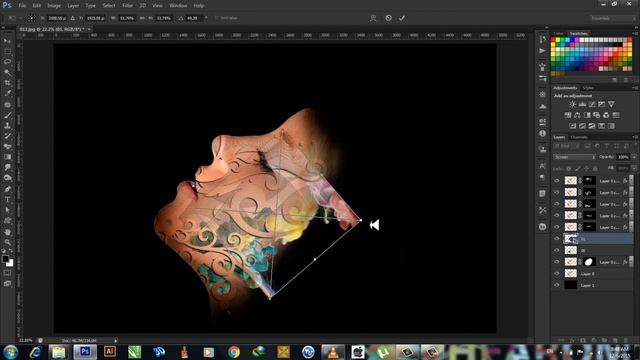Screen dimensions: 640x360
Task: Open the File menu
Action: click(x=22, y=6)
